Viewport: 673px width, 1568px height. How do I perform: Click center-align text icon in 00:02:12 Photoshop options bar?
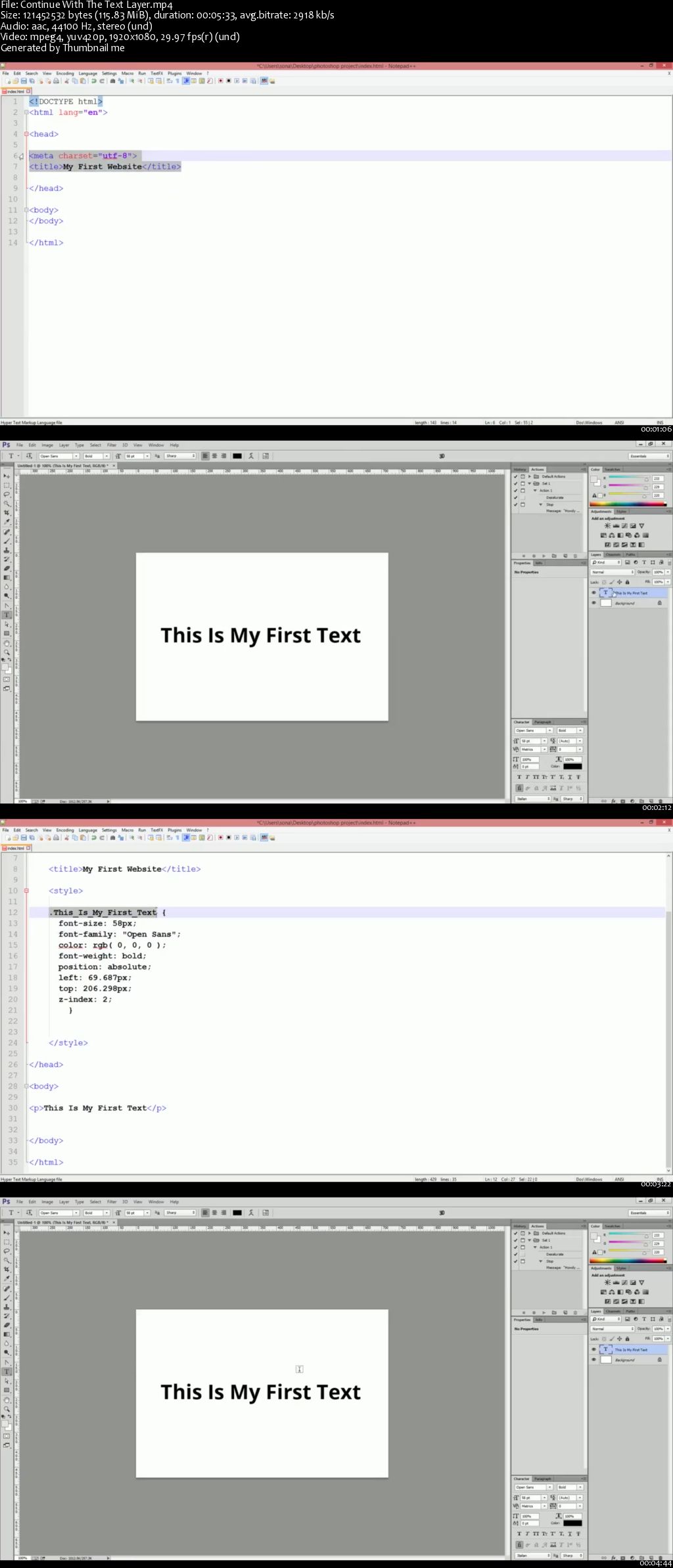214,456
